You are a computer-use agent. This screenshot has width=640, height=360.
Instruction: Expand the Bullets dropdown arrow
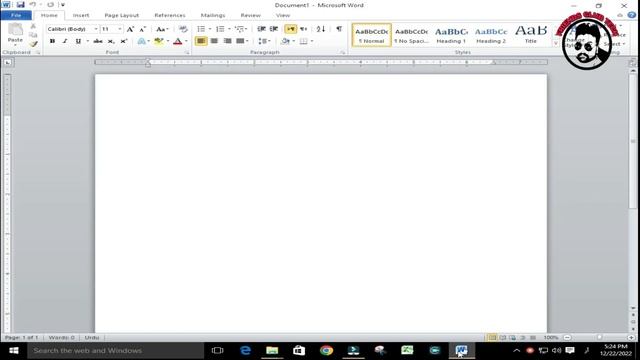point(210,29)
